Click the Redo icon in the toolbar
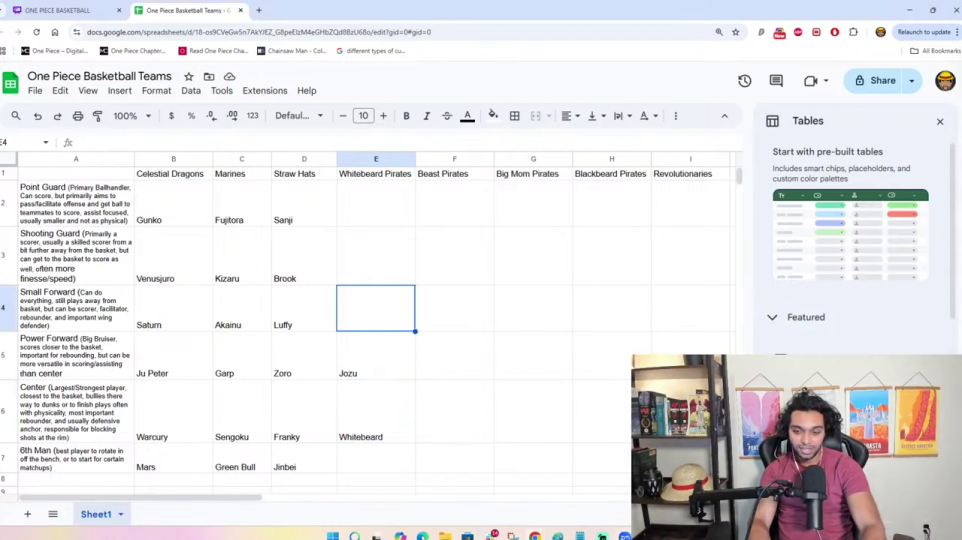The image size is (962, 540). [x=57, y=116]
